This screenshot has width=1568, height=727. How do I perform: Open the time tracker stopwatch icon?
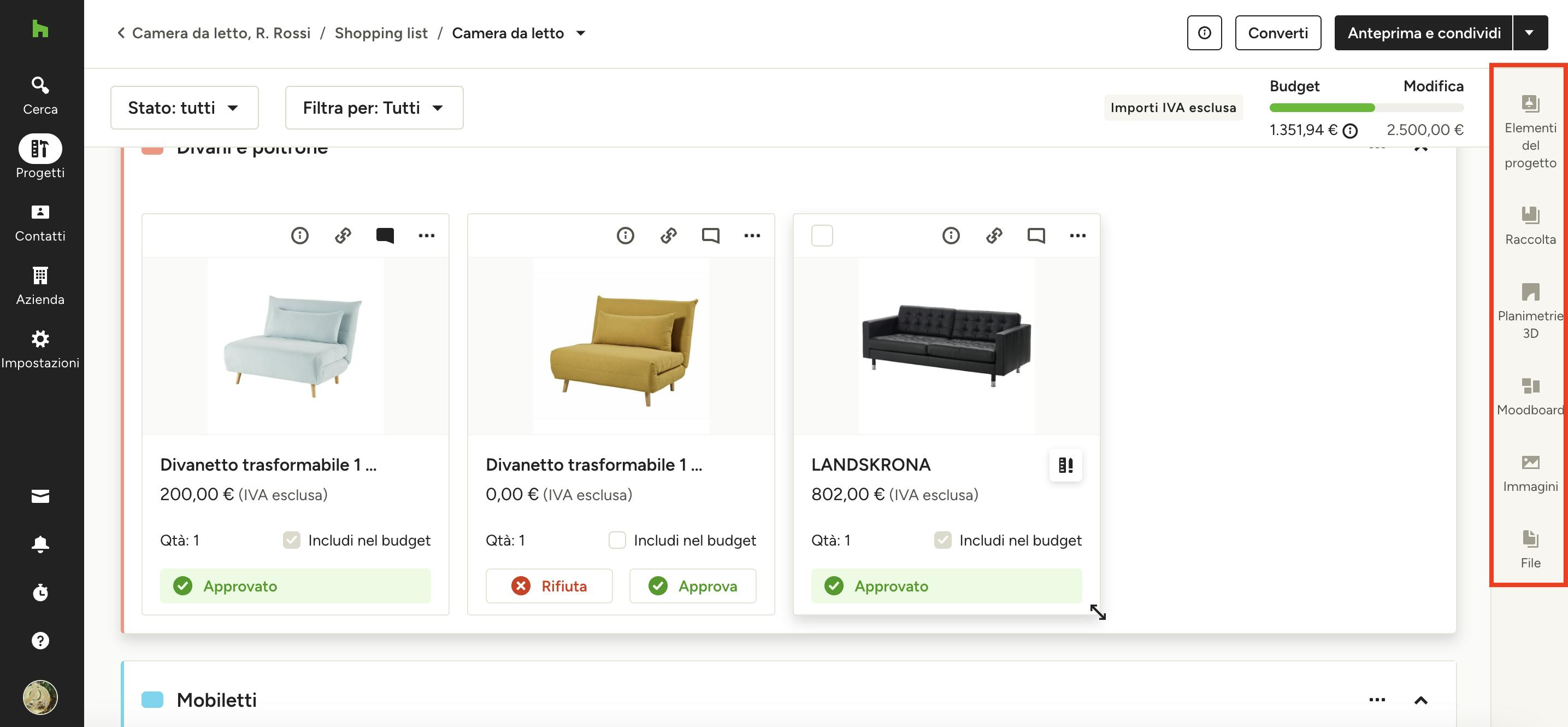(40, 592)
